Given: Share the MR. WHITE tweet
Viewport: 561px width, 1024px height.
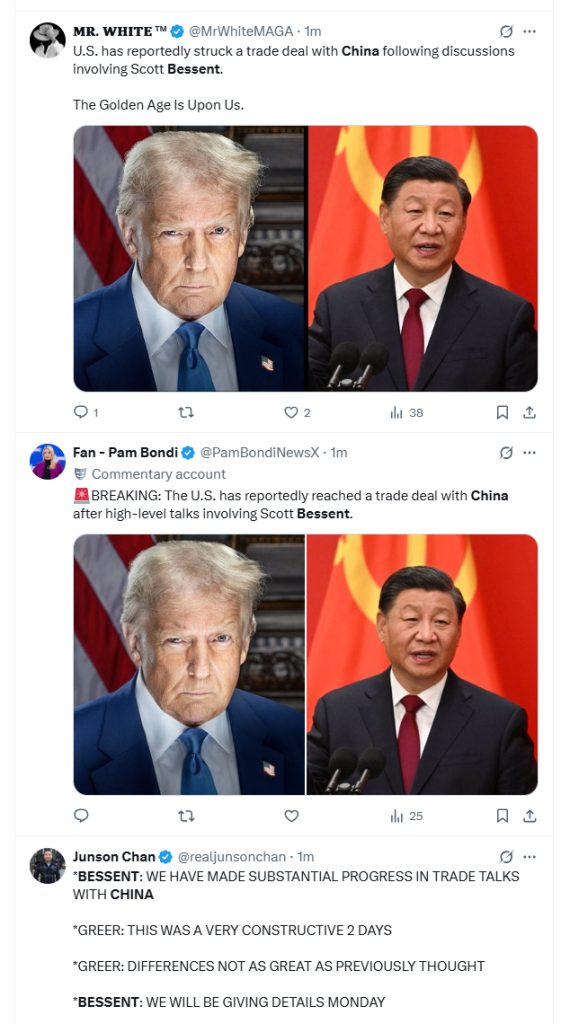Looking at the screenshot, I should click(530, 412).
